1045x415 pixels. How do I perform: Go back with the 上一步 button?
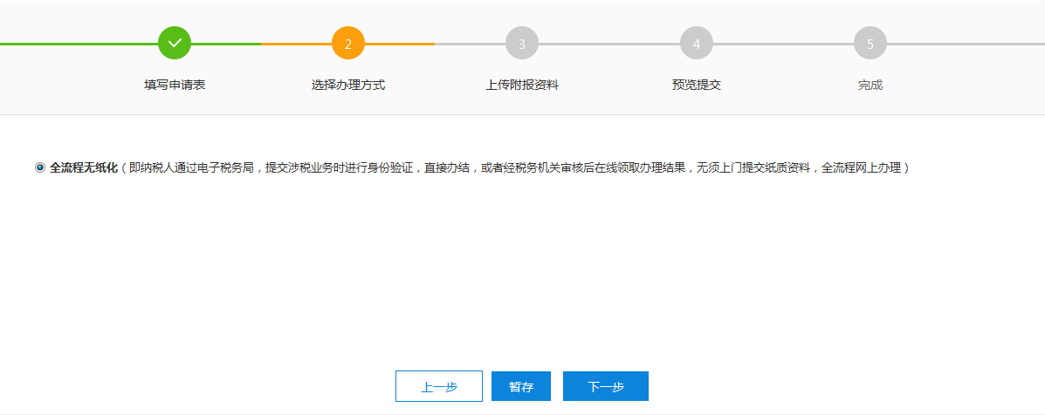[439, 386]
